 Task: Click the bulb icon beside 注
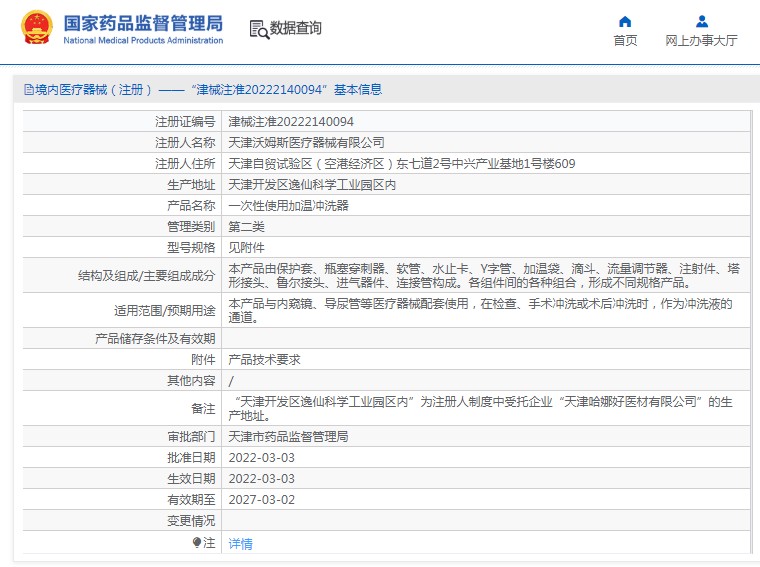(196, 542)
